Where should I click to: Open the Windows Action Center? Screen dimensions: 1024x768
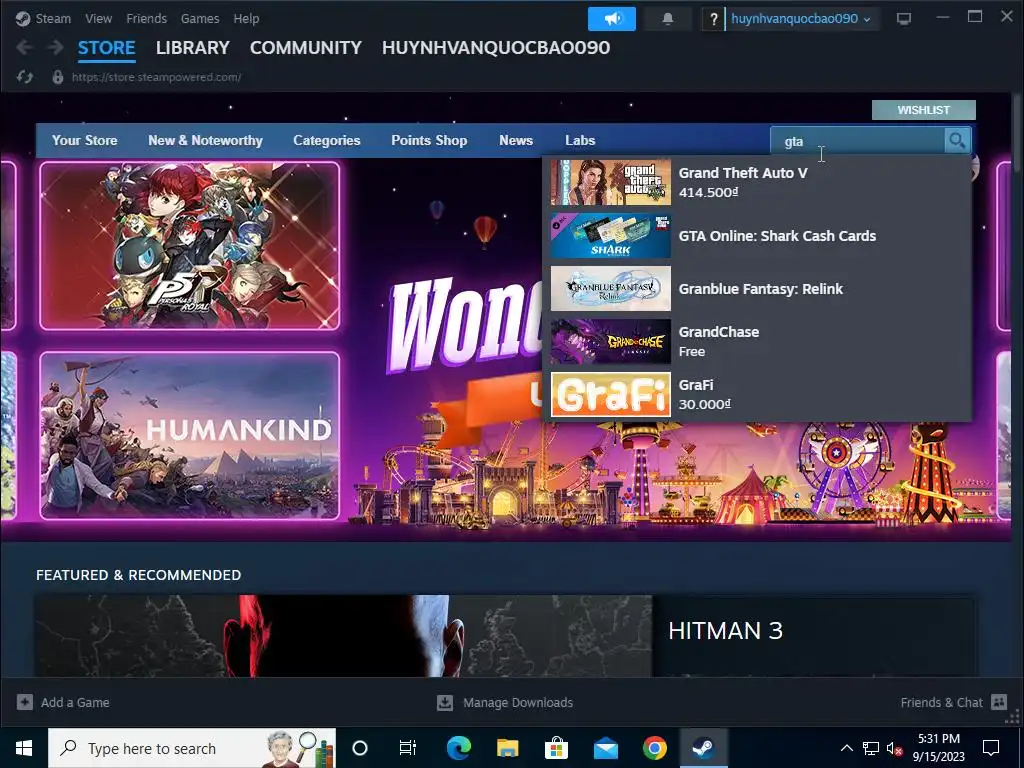[991, 748]
